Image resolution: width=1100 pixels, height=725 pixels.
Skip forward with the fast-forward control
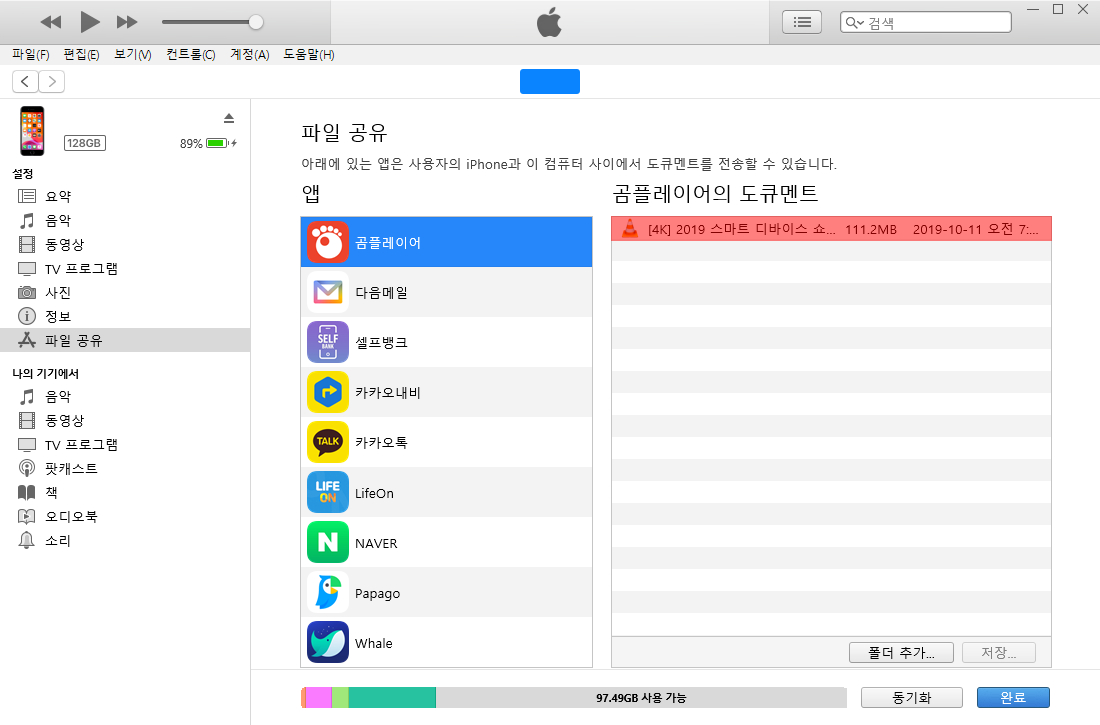click(126, 21)
